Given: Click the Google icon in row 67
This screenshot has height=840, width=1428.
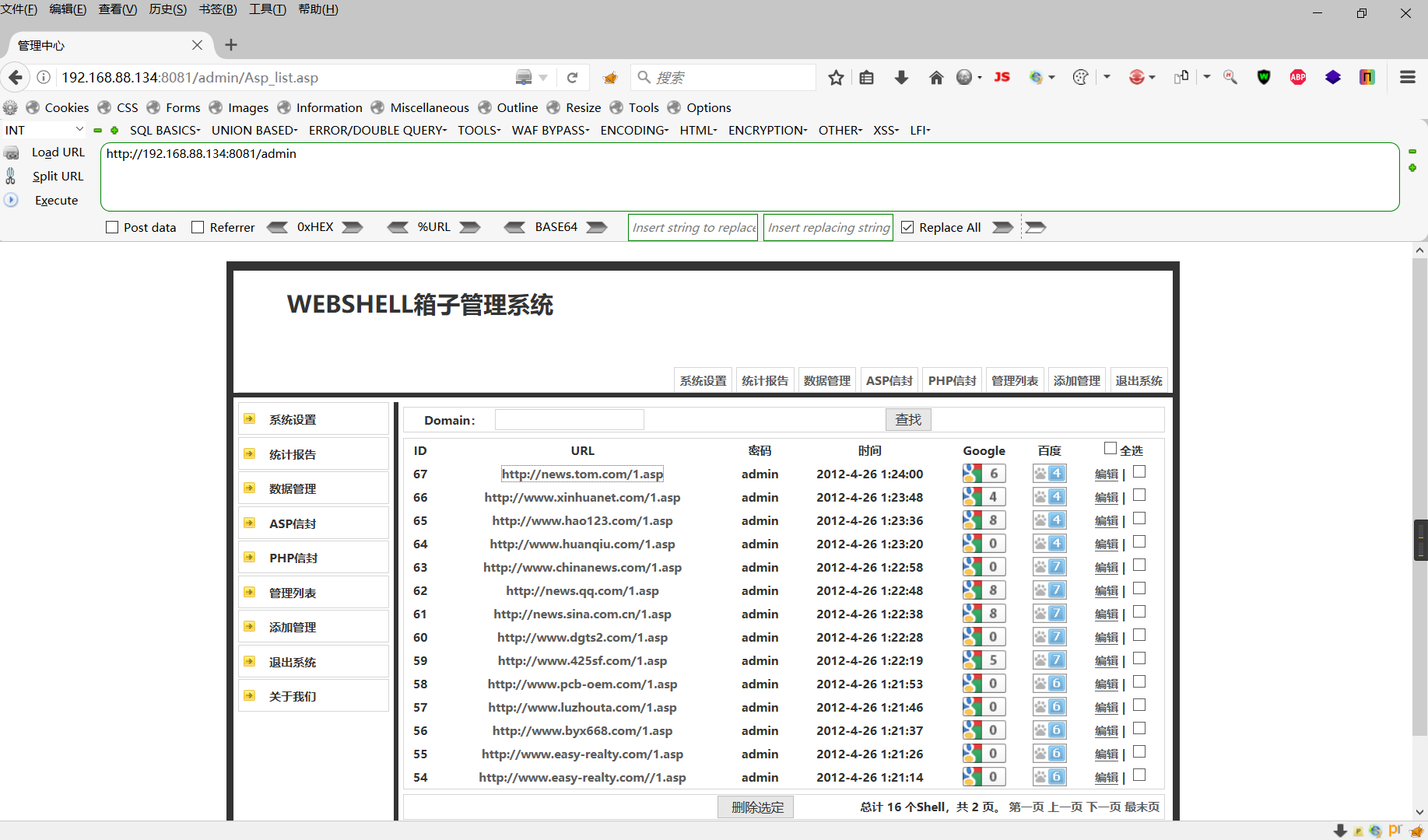Looking at the screenshot, I should click(984, 474).
